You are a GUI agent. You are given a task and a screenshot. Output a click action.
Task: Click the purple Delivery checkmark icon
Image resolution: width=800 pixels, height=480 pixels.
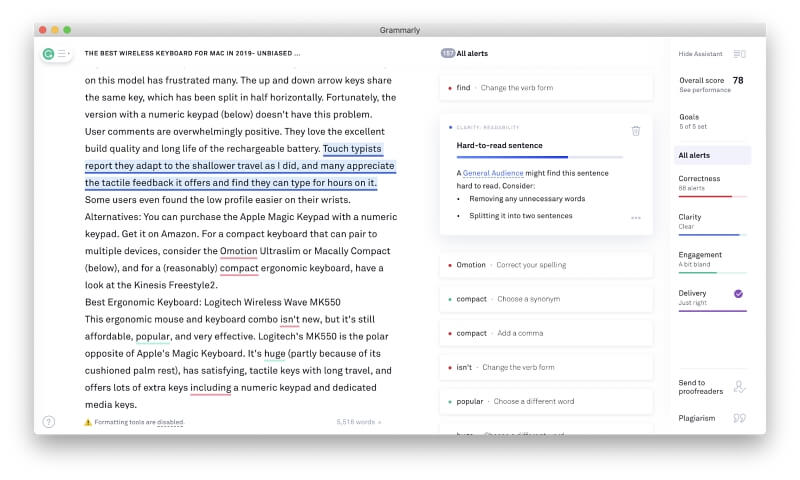click(738, 294)
